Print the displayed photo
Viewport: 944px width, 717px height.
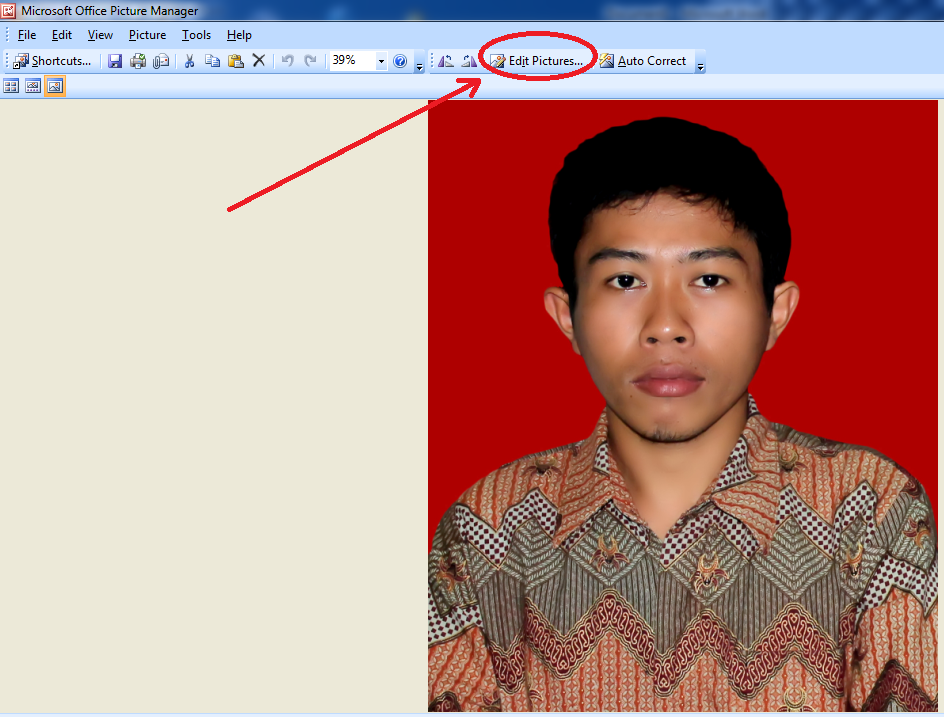point(138,60)
